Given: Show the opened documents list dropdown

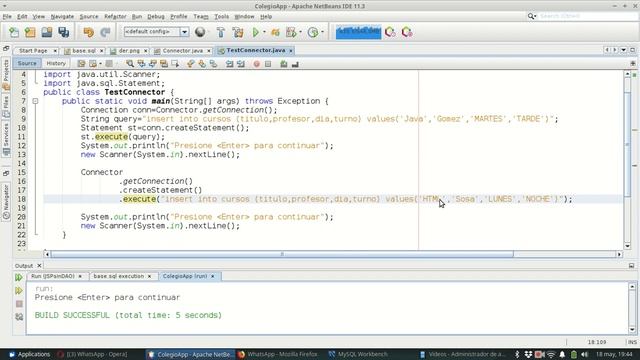Looking at the screenshot, I should tap(624, 50).
